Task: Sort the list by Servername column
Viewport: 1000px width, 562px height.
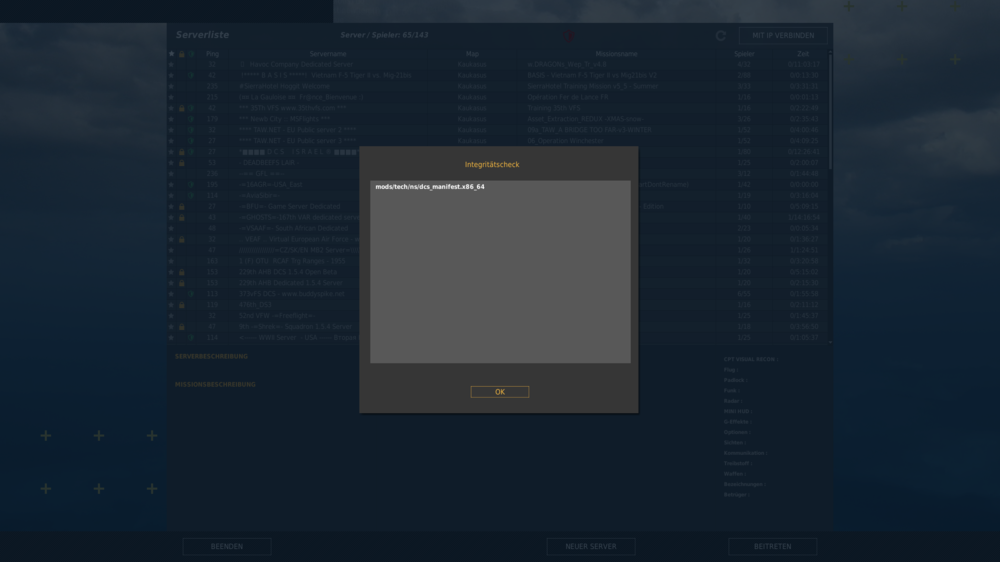Action: pos(328,54)
